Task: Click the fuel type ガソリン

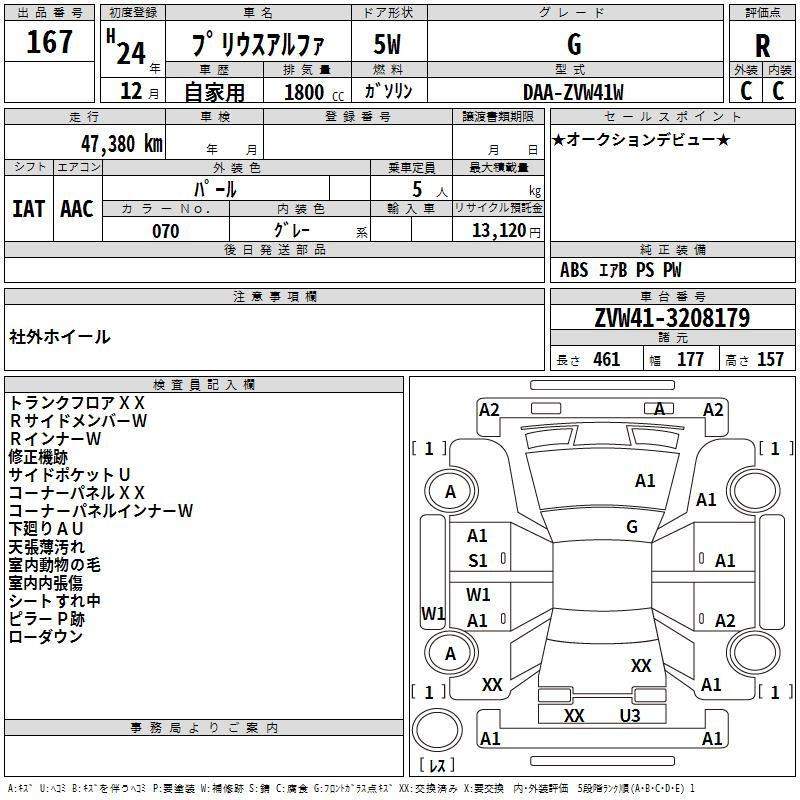Action: pos(388,91)
